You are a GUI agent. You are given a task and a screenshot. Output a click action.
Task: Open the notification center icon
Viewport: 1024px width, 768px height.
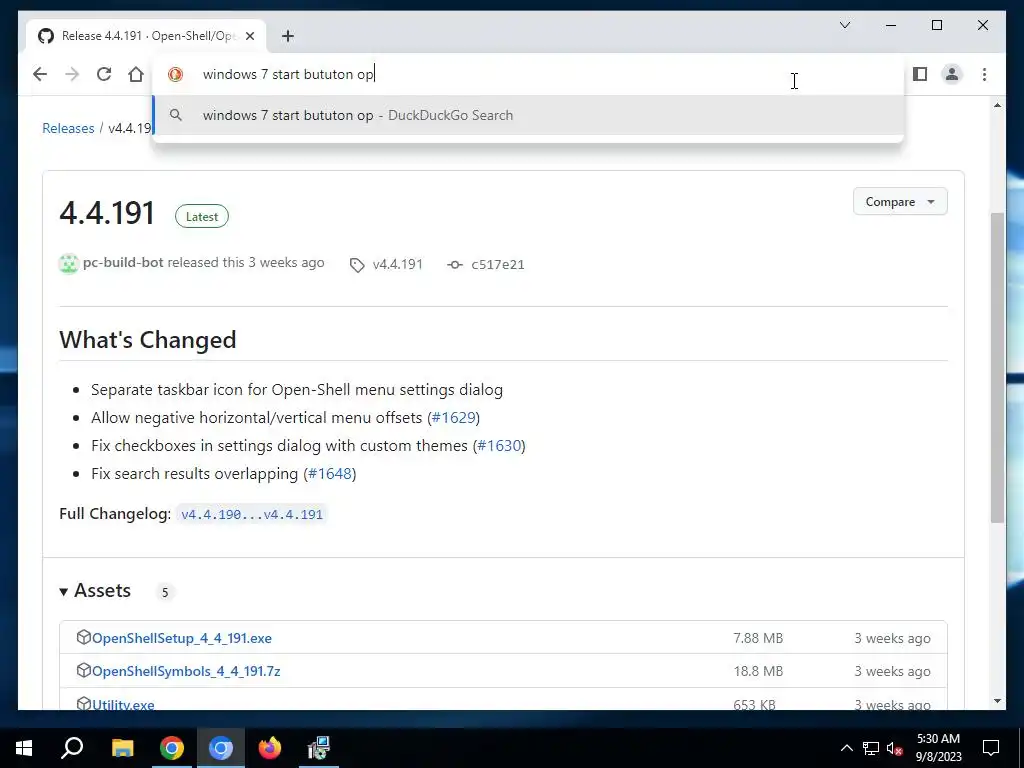click(x=991, y=748)
